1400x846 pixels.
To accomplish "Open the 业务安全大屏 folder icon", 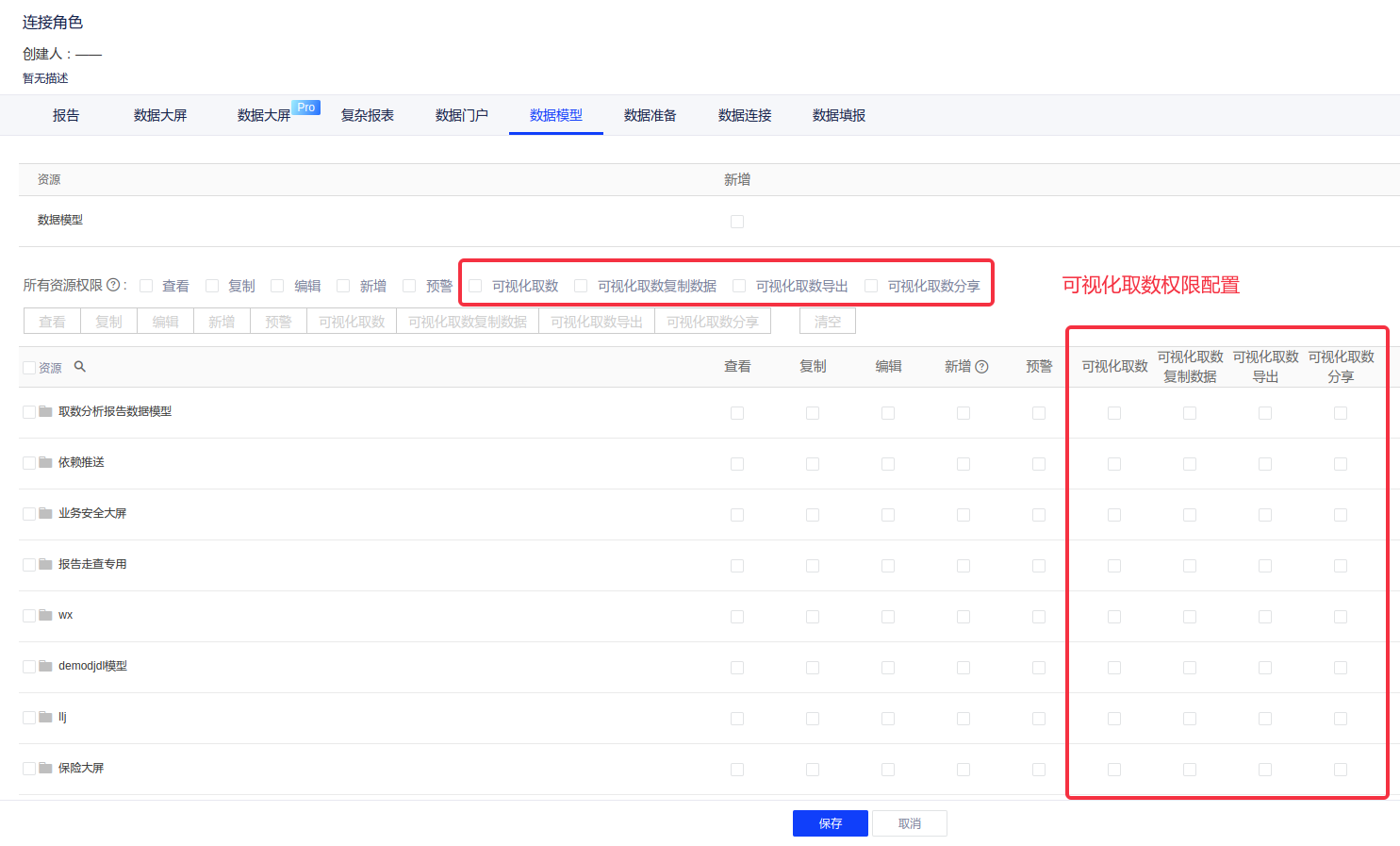I will (45, 514).
